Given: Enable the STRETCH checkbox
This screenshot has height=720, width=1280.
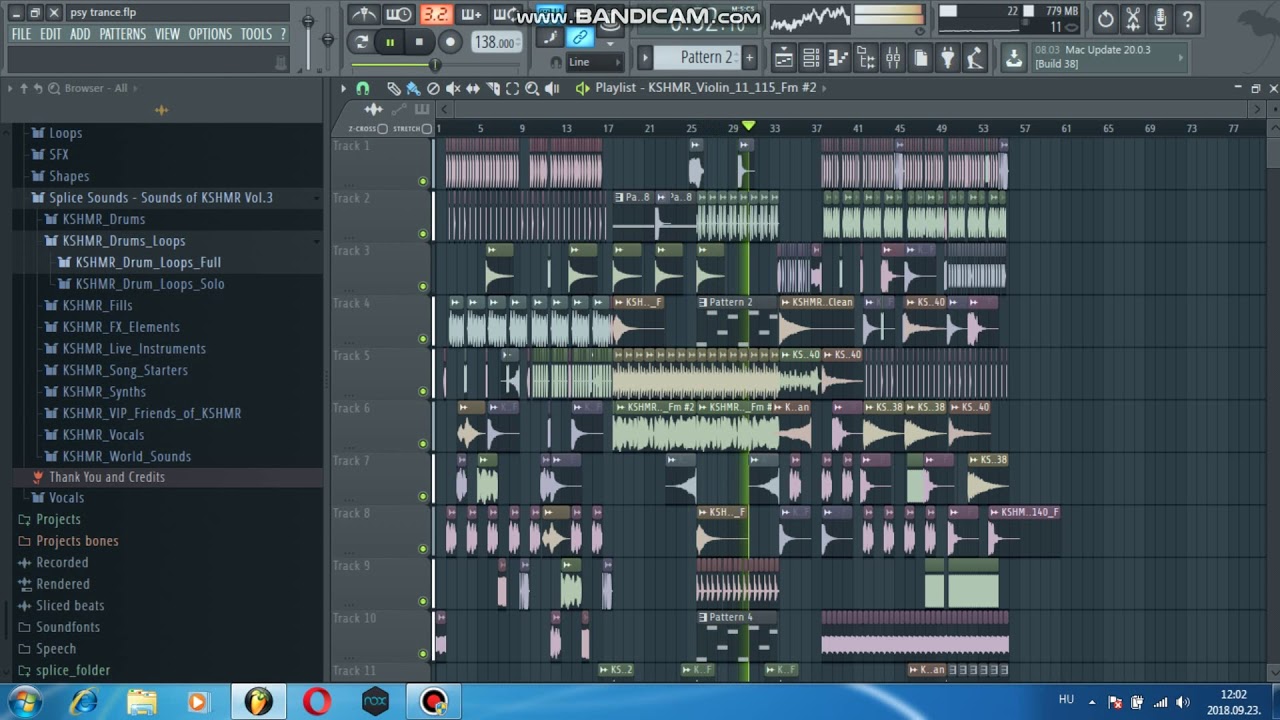Looking at the screenshot, I should click(427, 129).
